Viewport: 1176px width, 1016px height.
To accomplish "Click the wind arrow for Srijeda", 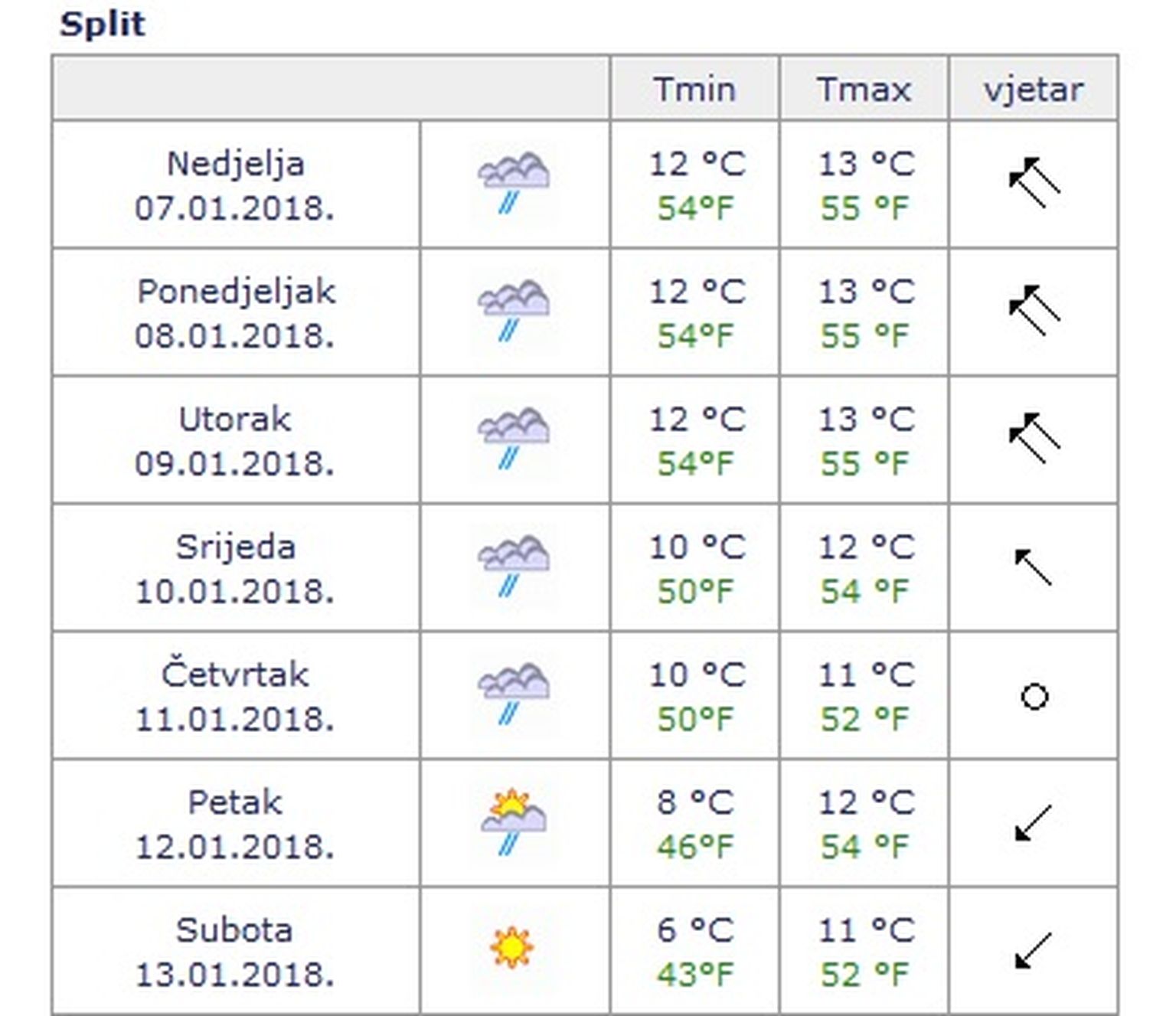I will click(x=1033, y=567).
